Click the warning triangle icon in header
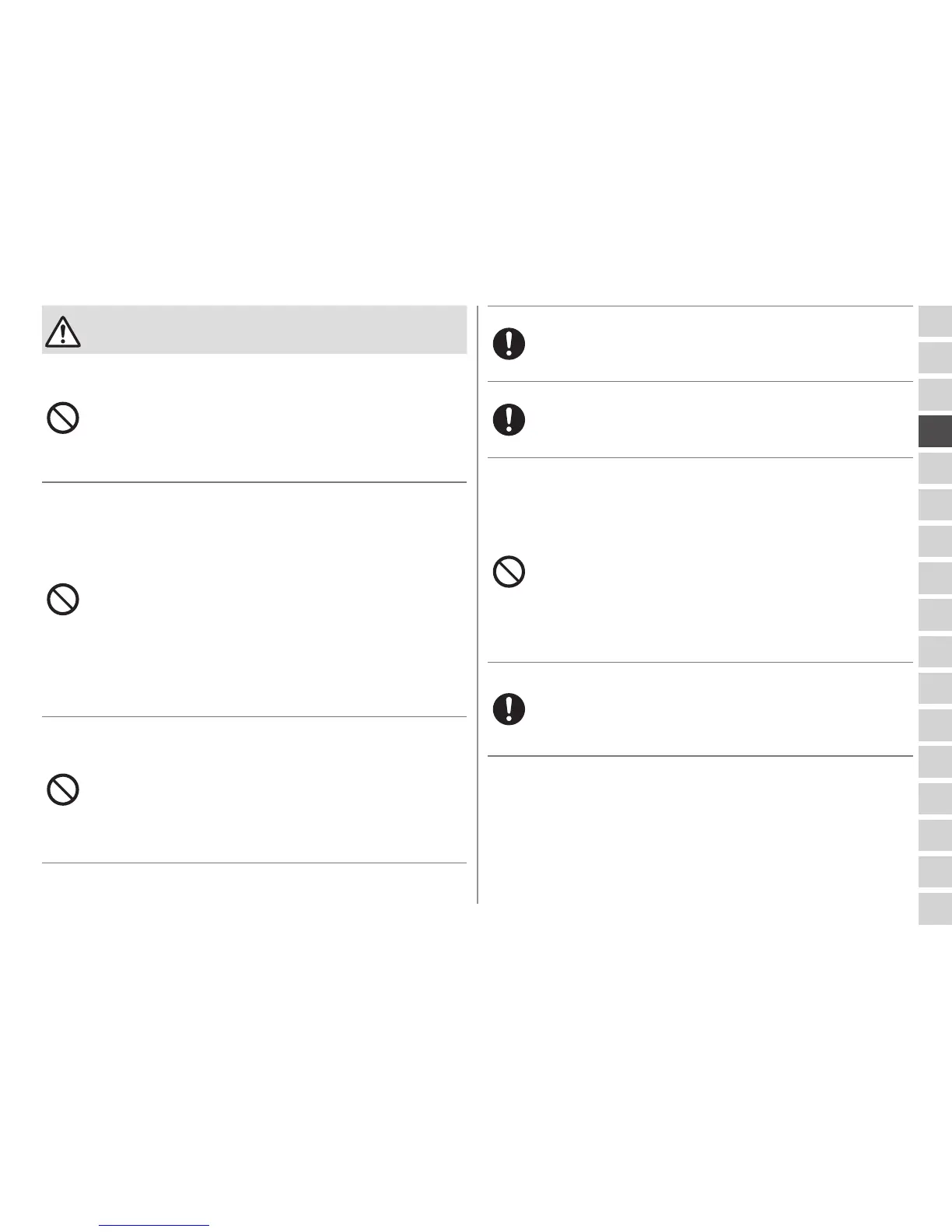 63,332
